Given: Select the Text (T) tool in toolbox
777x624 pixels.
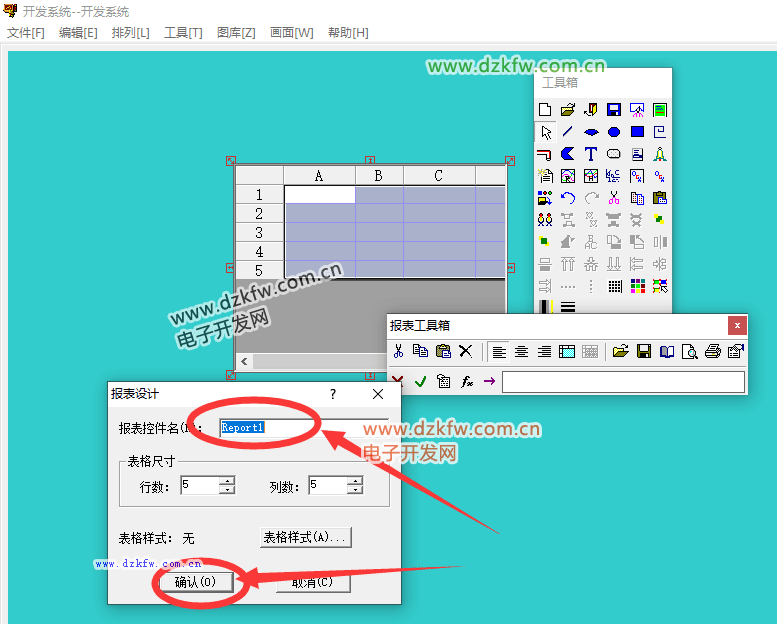Looking at the screenshot, I should (x=591, y=154).
